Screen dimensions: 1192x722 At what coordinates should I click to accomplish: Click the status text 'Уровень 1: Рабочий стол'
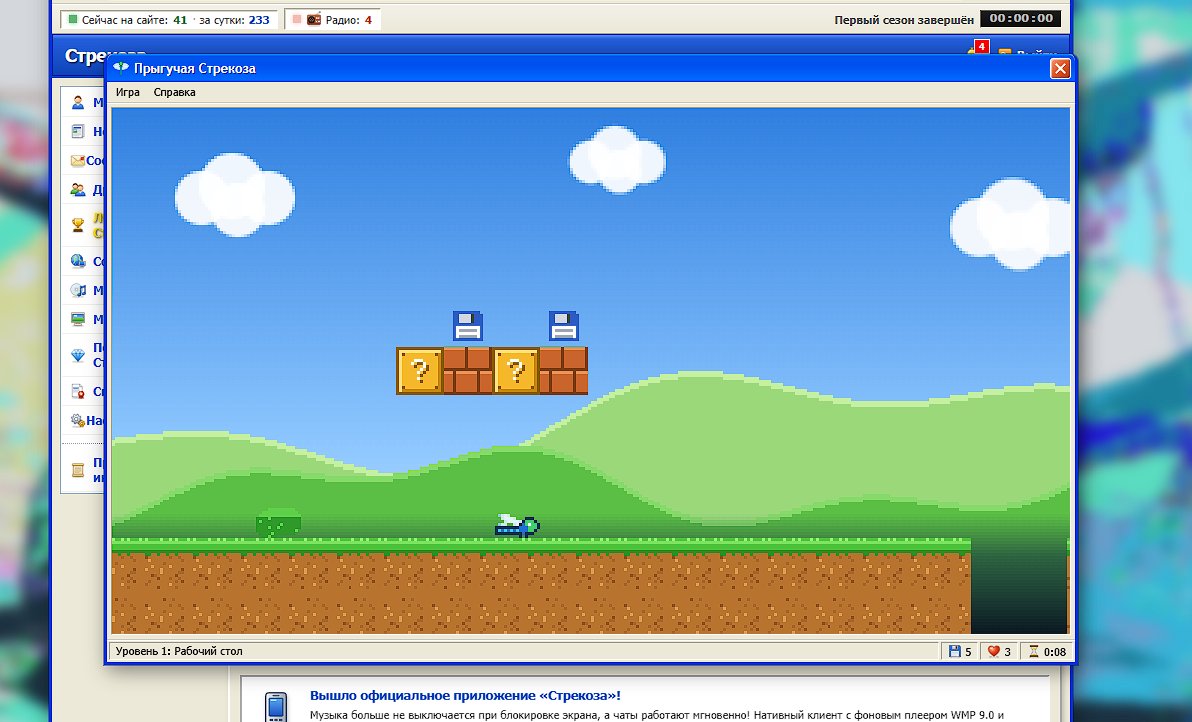[x=179, y=651]
